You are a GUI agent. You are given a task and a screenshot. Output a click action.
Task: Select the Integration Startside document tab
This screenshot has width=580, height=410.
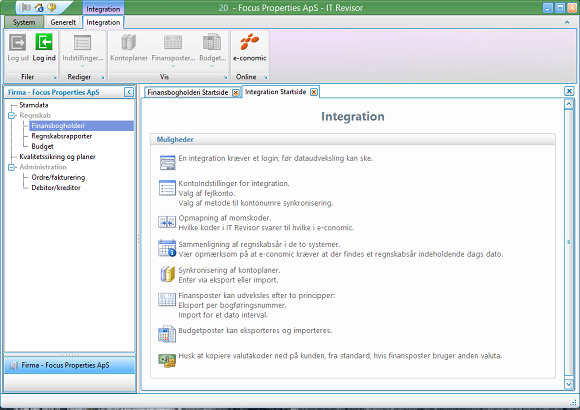(x=276, y=92)
